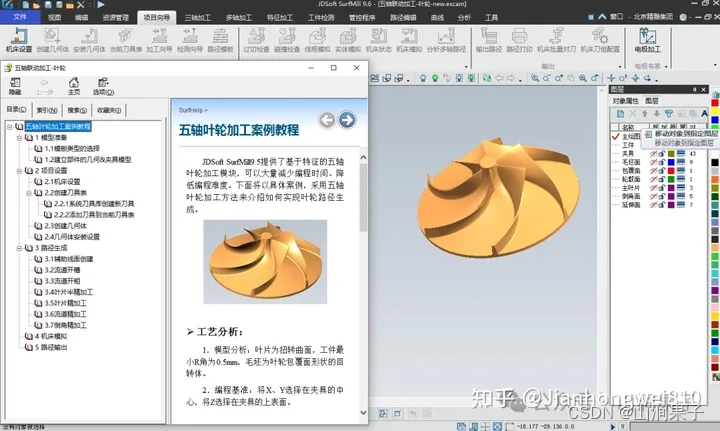
Task: Open 4 机床模拟 topic
Action: click(x=51, y=336)
